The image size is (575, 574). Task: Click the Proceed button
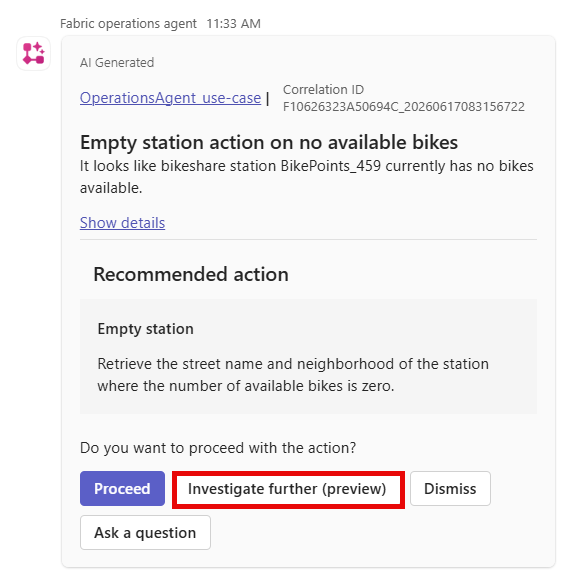pyautogui.click(x=122, y=489)
